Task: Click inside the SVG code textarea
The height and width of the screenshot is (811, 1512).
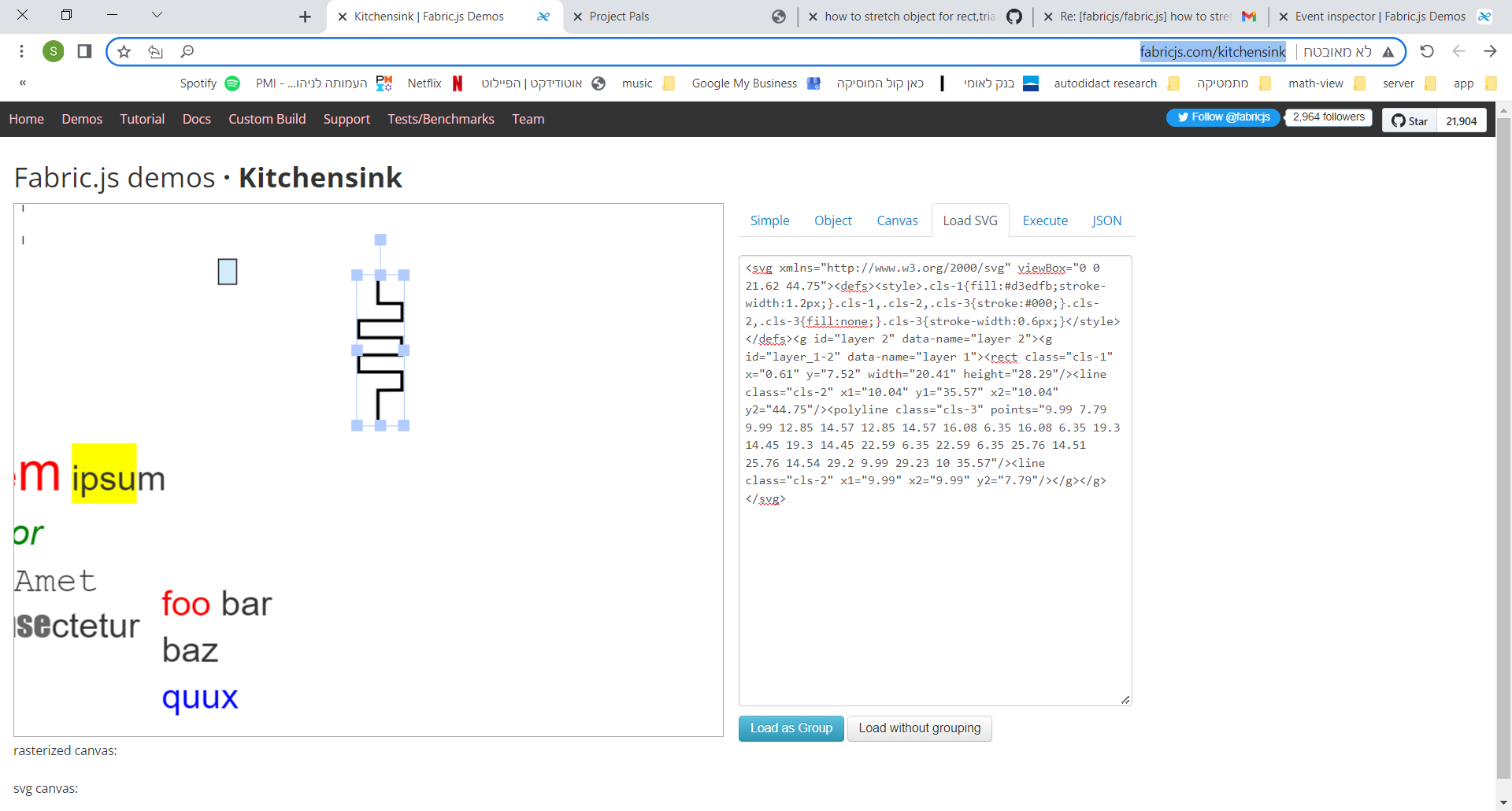Action: click(934, 472)
